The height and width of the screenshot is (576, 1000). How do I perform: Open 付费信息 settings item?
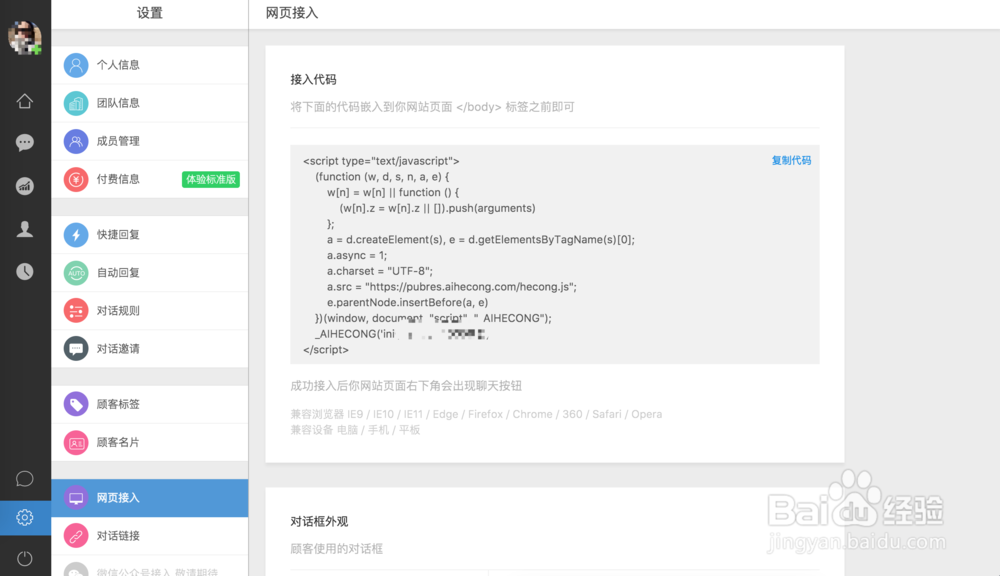tap(150, 179)
